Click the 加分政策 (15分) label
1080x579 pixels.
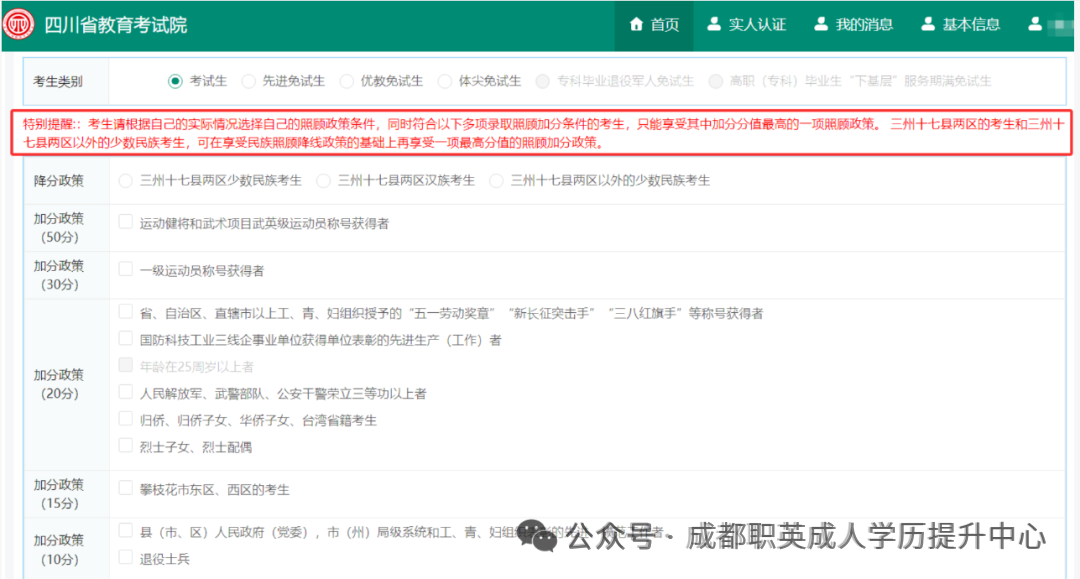pyautogui.click(x=59, y=494)
